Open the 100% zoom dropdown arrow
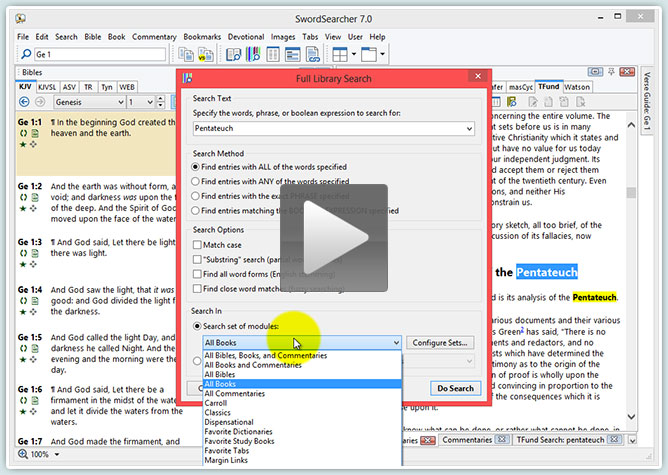This screenshot has height=475, width=668. [x=57, y=455]
